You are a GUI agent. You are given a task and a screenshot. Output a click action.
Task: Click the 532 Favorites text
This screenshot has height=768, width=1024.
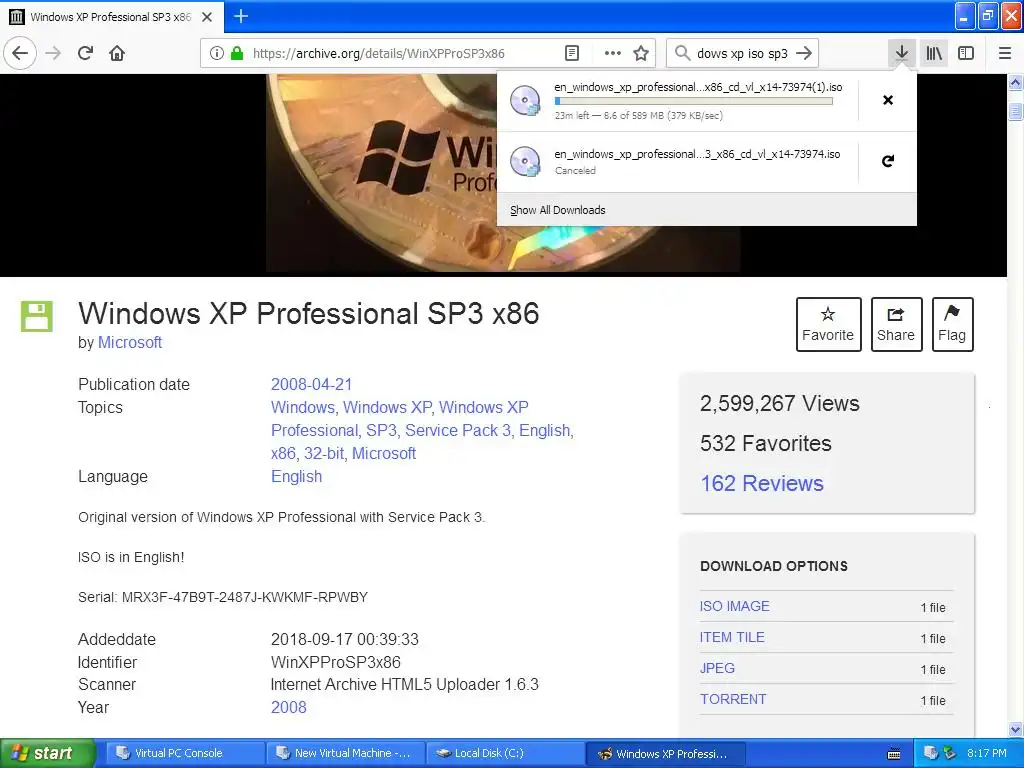(x=765, y=443)
